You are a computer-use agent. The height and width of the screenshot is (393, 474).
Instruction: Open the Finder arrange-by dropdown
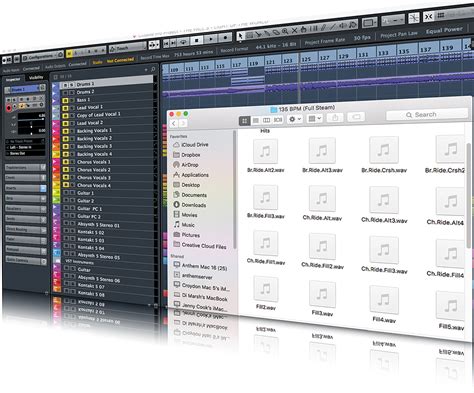tap(314, 118)
